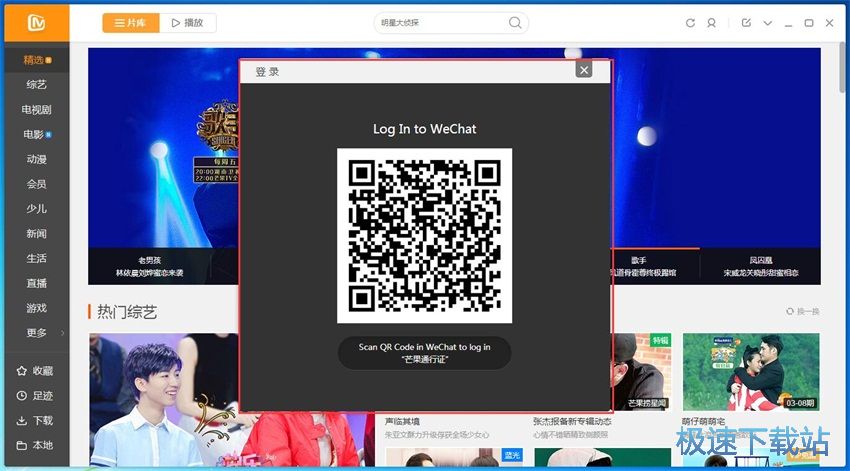Open the 少儿 category
Screen dimensions: 850x471
tap(37, 209)
